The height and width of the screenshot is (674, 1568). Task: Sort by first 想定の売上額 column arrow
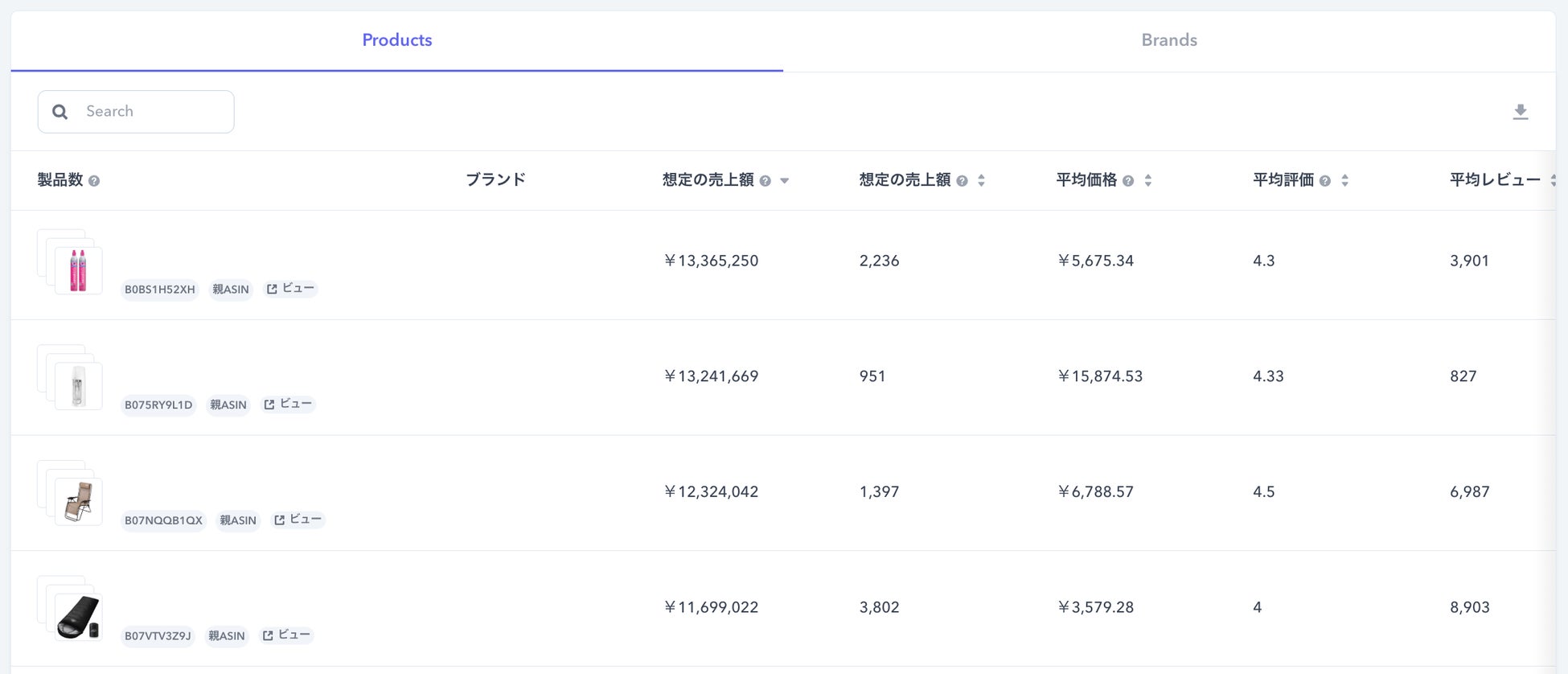(x=785, y=181)
